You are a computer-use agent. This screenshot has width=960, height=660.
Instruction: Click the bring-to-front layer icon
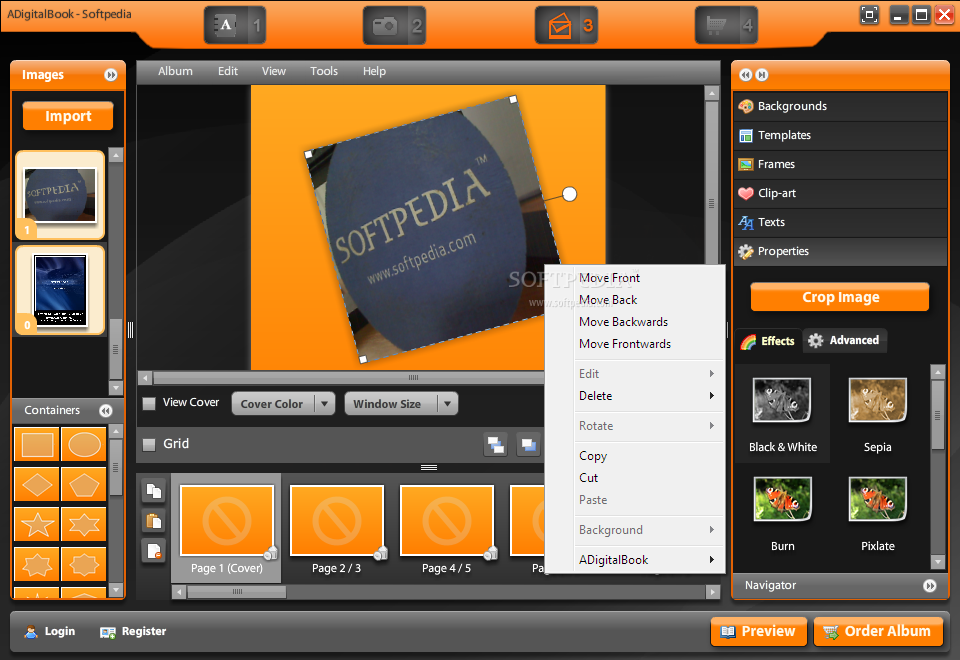tap(495, 444)
